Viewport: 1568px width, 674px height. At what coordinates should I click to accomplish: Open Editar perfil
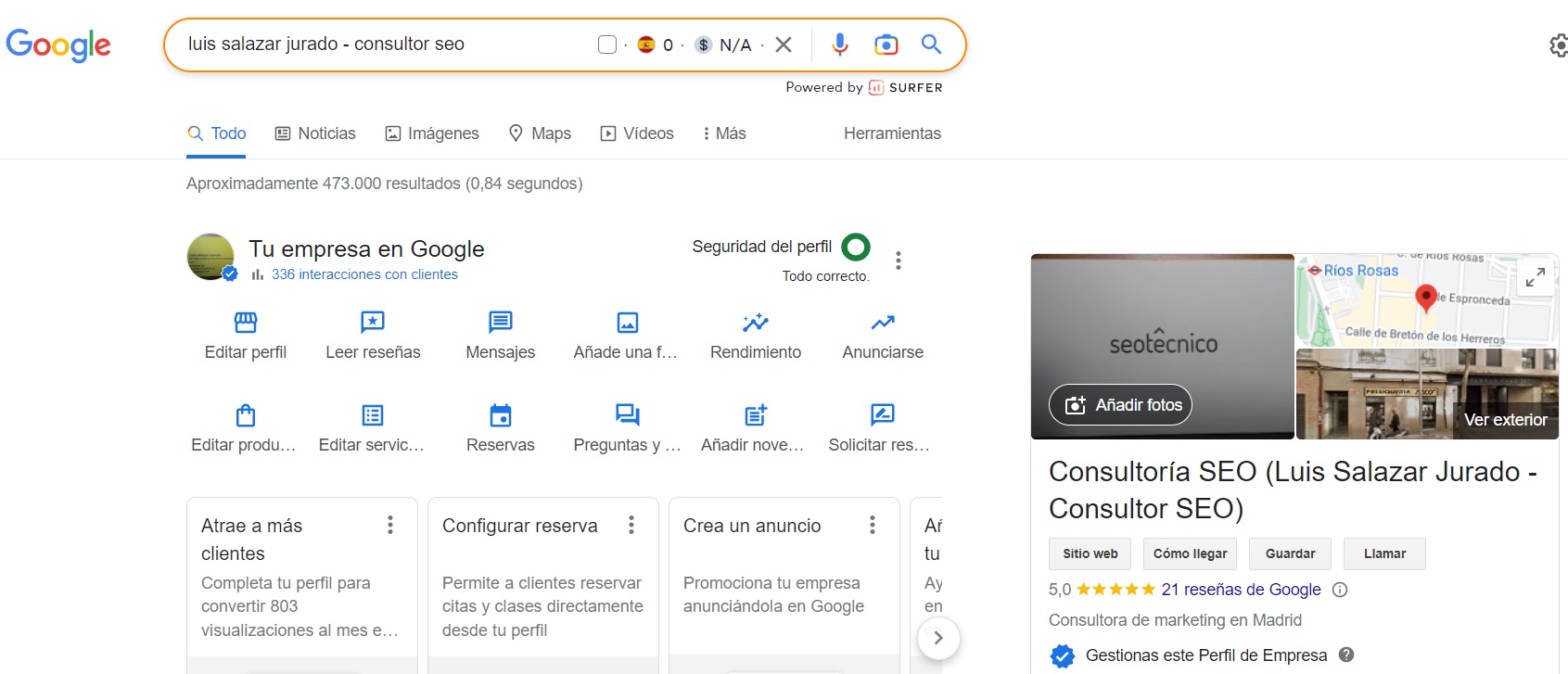point(246,336)
